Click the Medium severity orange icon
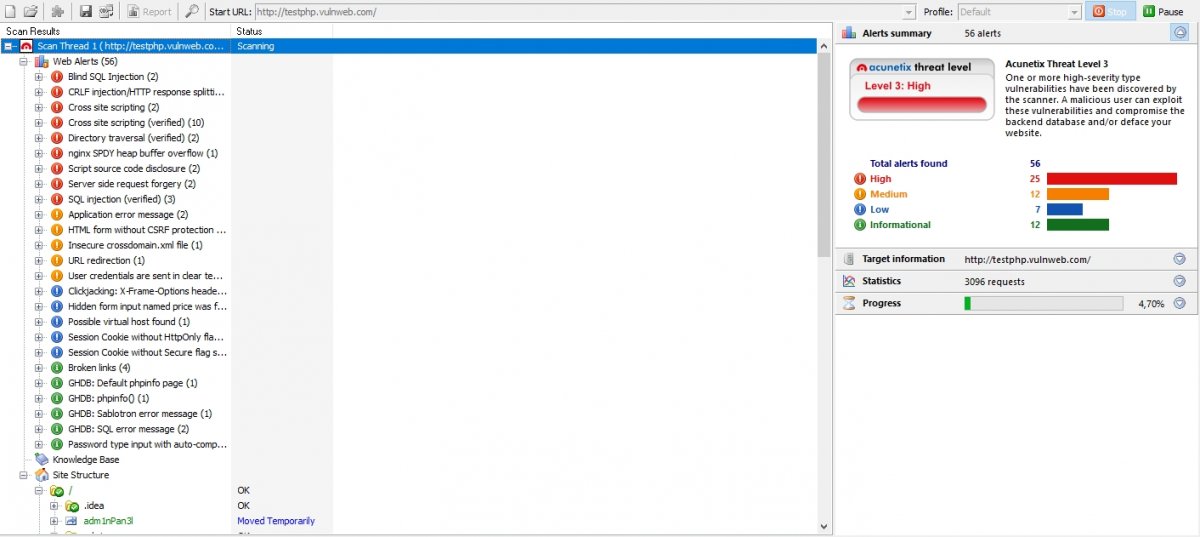This screenshot has width=1200, height=537. tap(859, 194)
